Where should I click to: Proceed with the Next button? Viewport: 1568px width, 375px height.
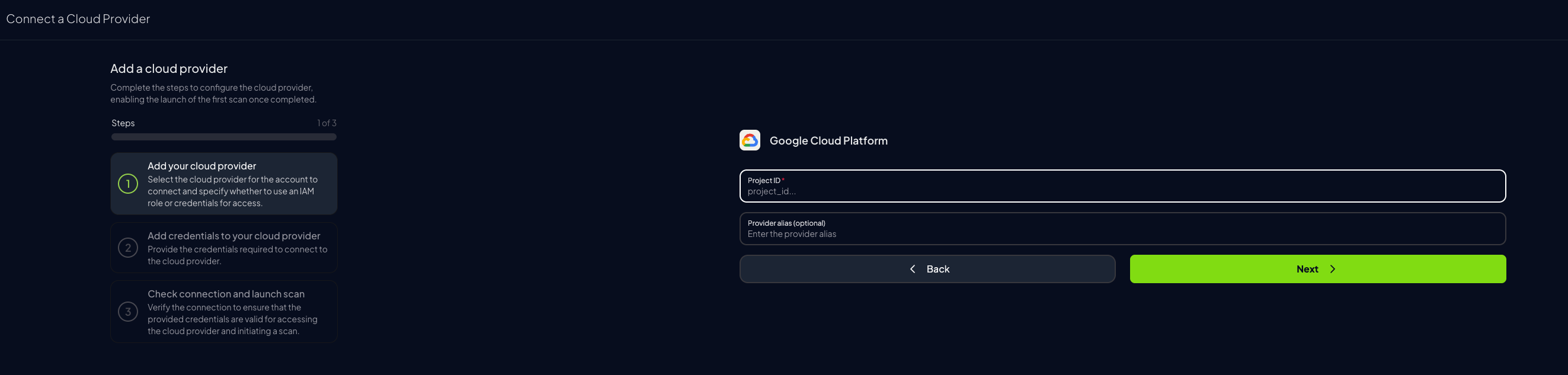(1318, 269)
